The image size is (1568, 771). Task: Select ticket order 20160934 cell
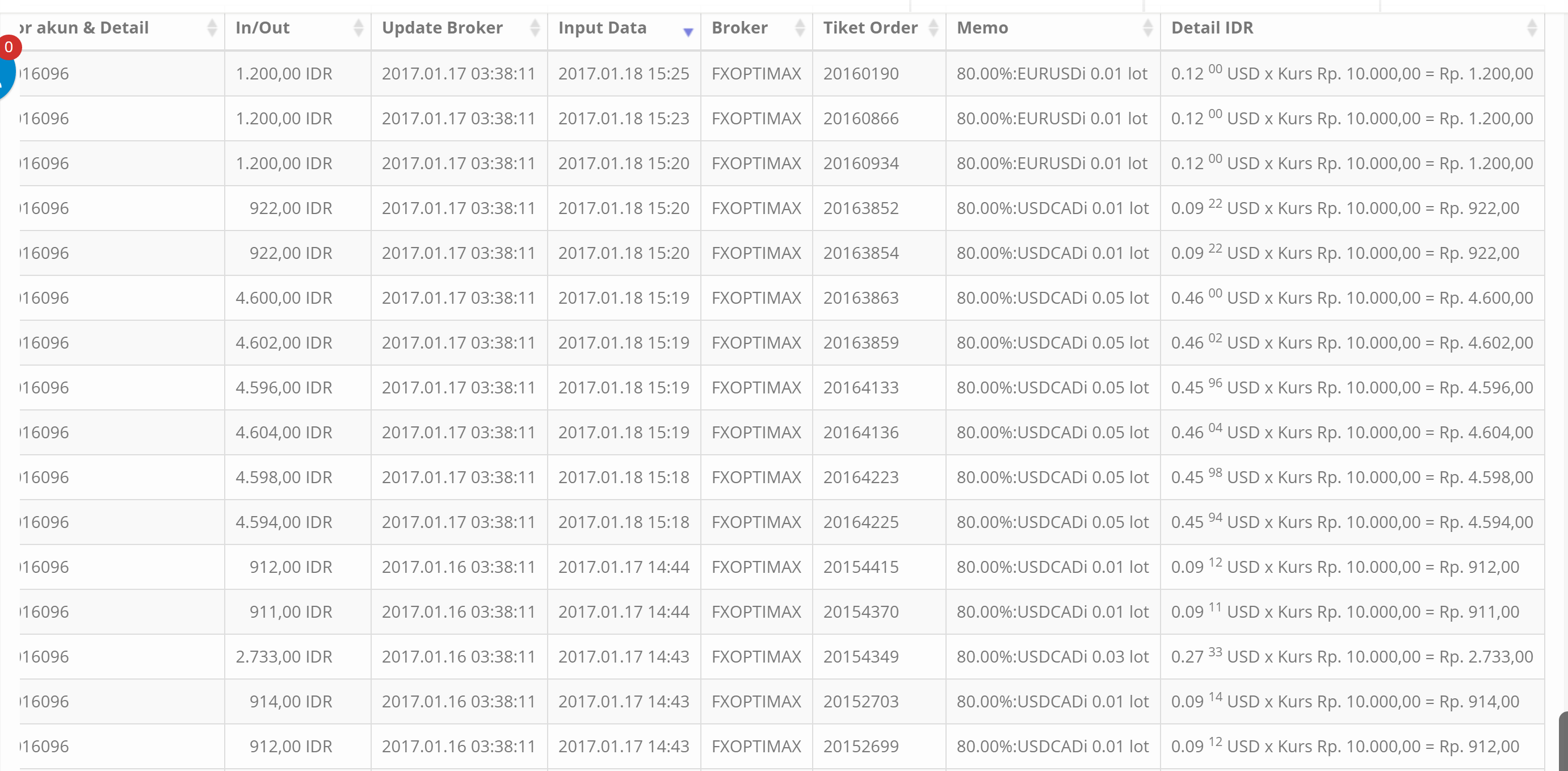click(880, 163)
